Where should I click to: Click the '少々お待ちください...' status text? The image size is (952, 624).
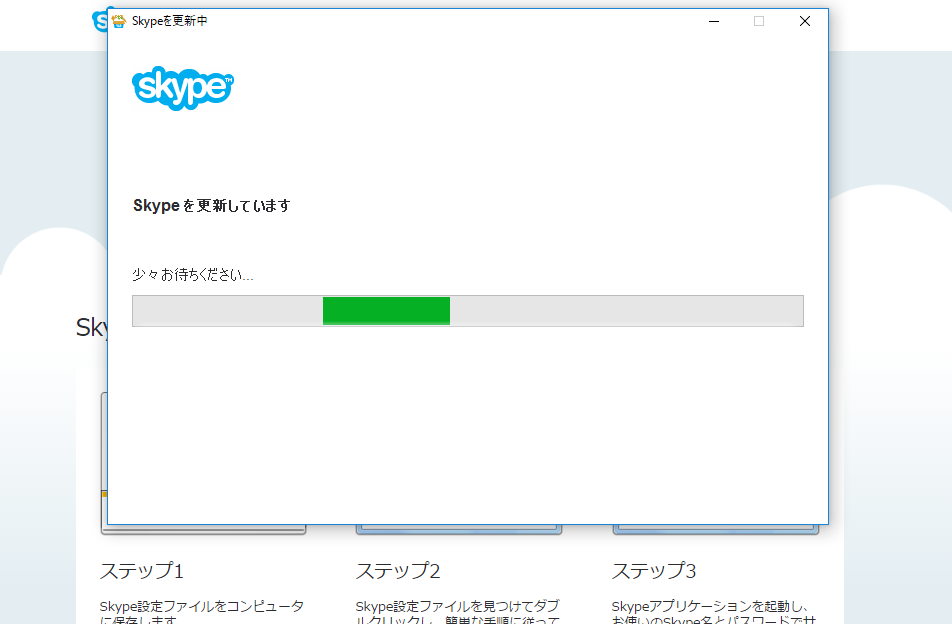[x=192, y=275]
